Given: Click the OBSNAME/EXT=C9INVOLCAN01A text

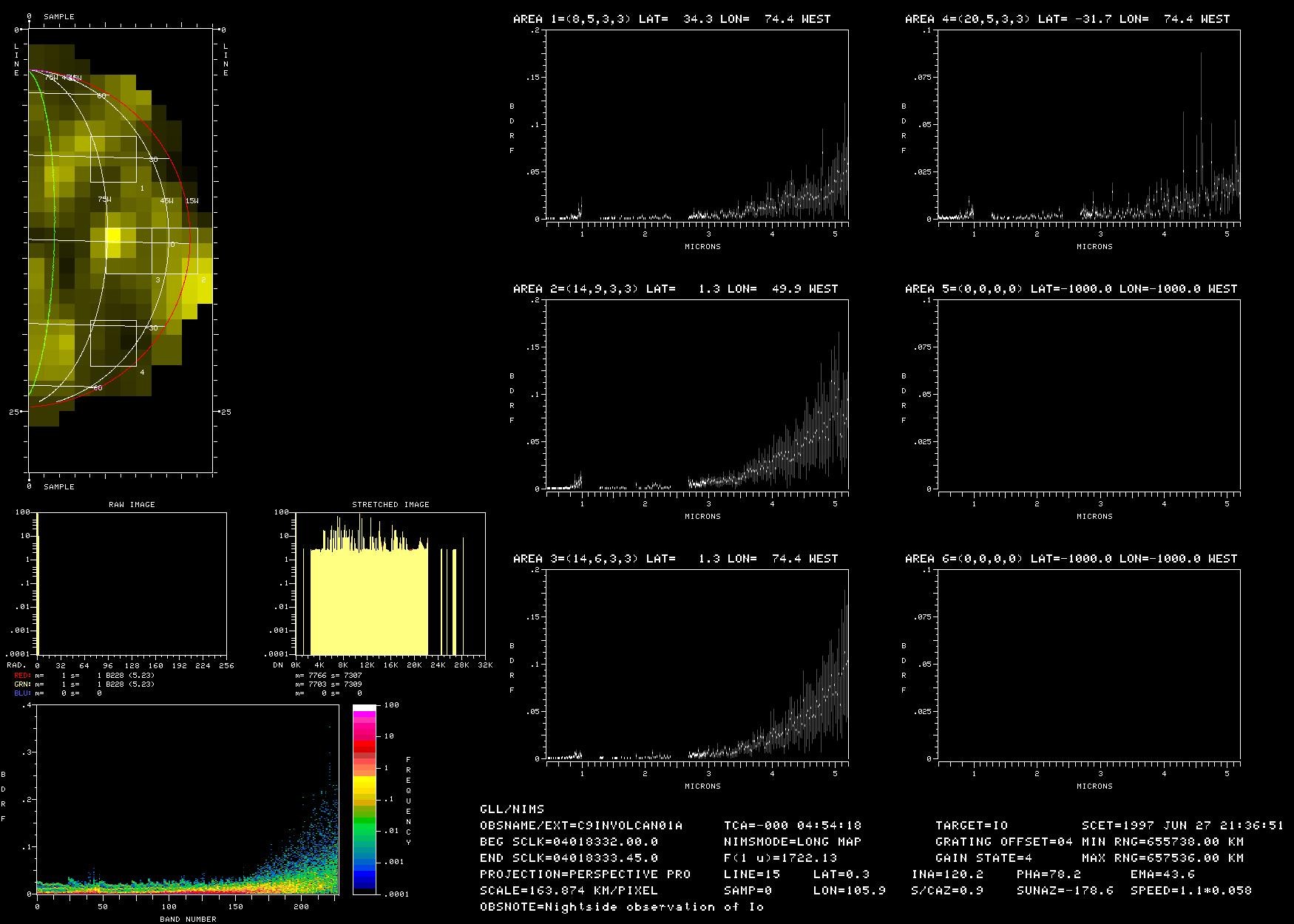Looking at the screenshot, I should click(581, 825).
